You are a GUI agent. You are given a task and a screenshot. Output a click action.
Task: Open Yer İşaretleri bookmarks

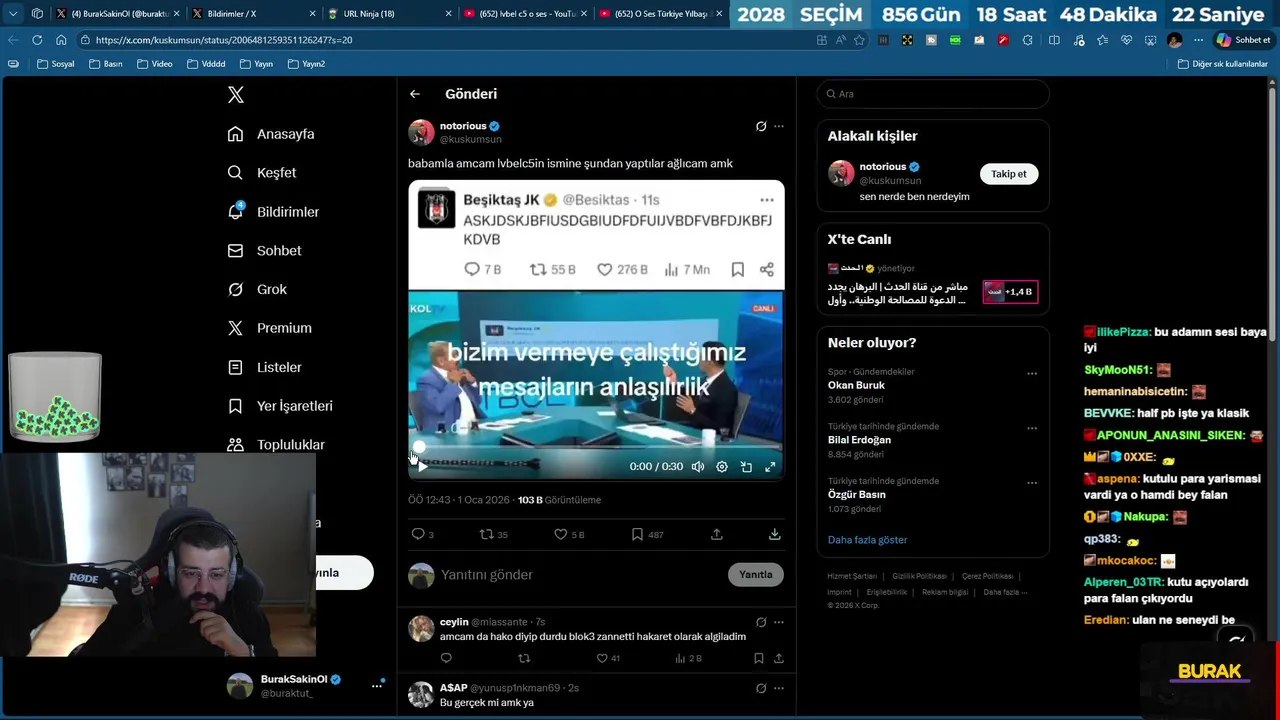(x=280, y=406)
